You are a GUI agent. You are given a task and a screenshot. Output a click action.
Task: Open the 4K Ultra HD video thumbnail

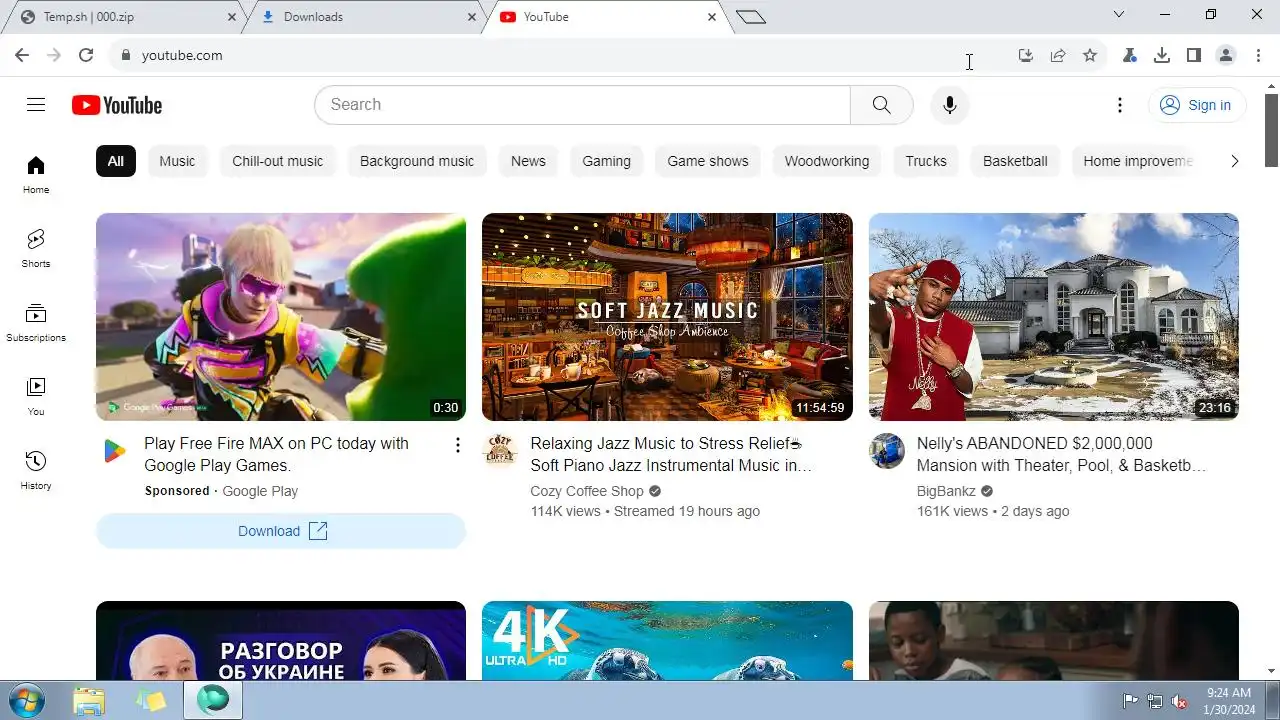pos(667,640)
